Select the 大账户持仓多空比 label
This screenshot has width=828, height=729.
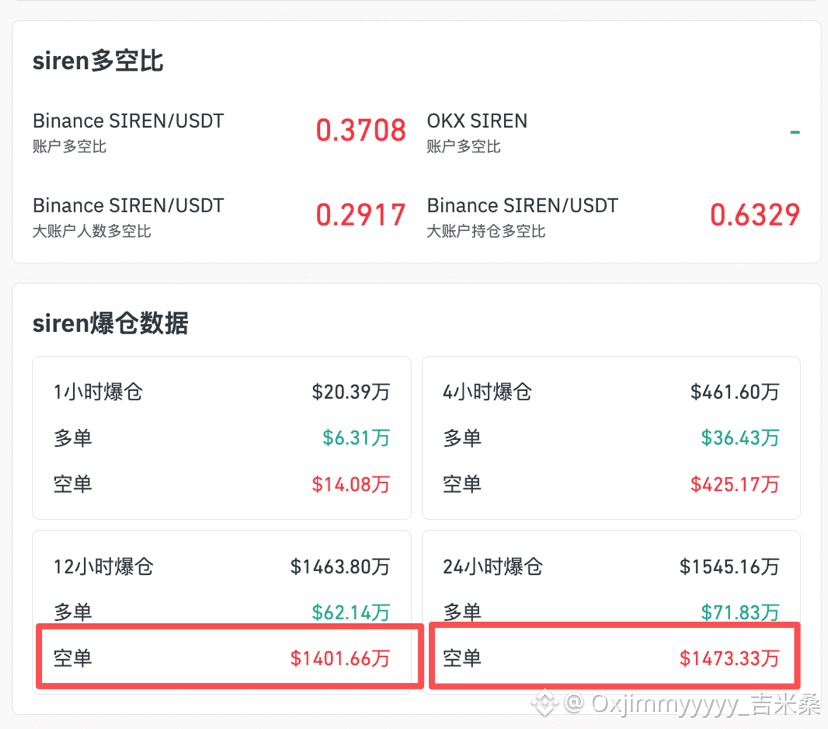[486, 231]
